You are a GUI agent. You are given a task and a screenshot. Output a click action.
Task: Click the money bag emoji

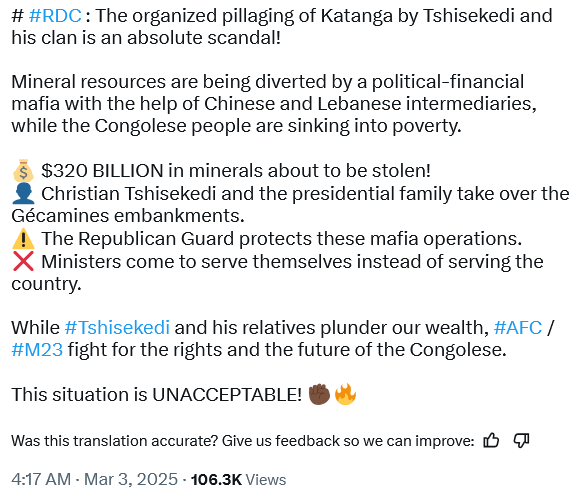[x=23, y=170]
